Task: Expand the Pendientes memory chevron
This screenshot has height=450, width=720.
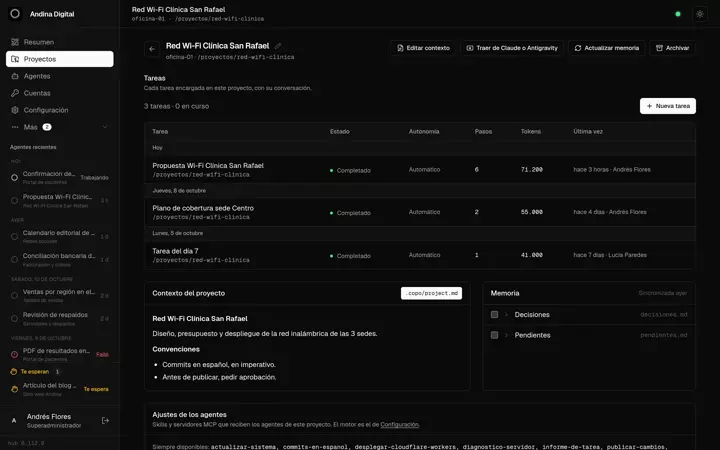Action: click(x=506, y=335)
